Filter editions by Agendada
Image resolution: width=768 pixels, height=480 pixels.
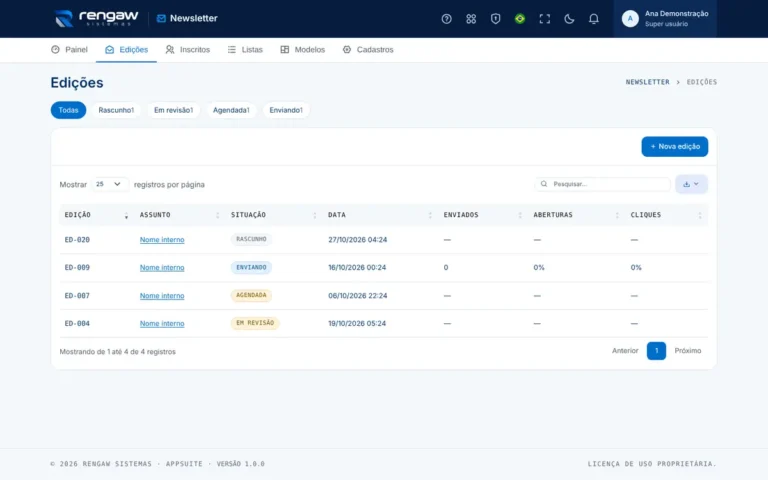coord(231,110)
